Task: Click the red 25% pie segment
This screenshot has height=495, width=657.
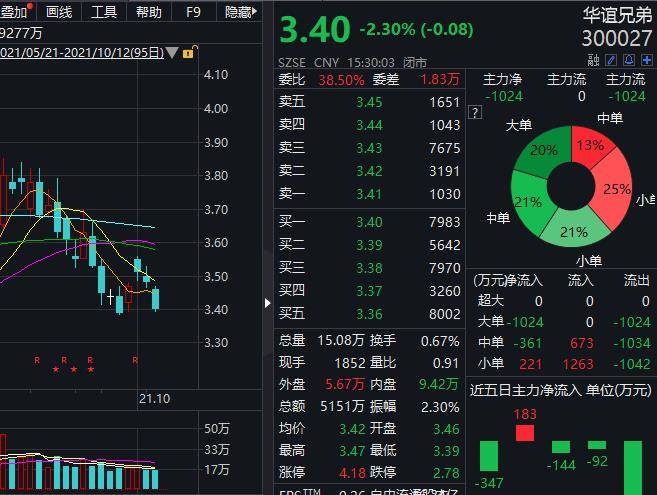Action: (x=614, y=189)
